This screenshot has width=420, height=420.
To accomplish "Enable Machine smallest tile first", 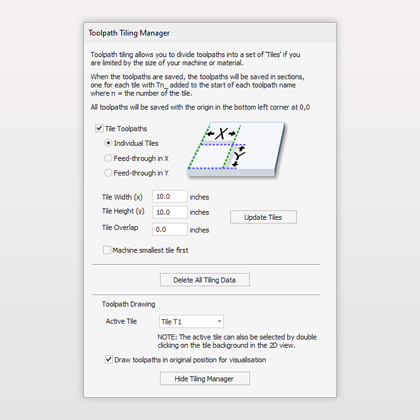I will (107, 250).
